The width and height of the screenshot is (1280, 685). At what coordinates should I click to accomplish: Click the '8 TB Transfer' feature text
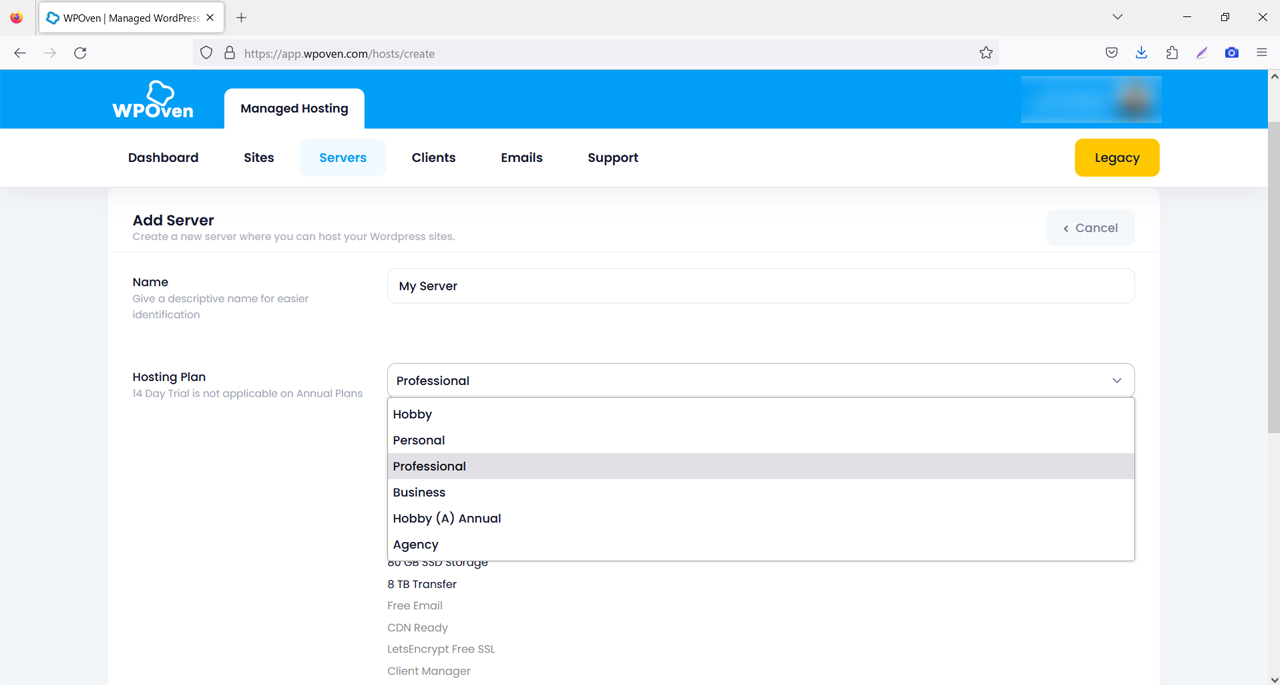click(x=422, y=584)
